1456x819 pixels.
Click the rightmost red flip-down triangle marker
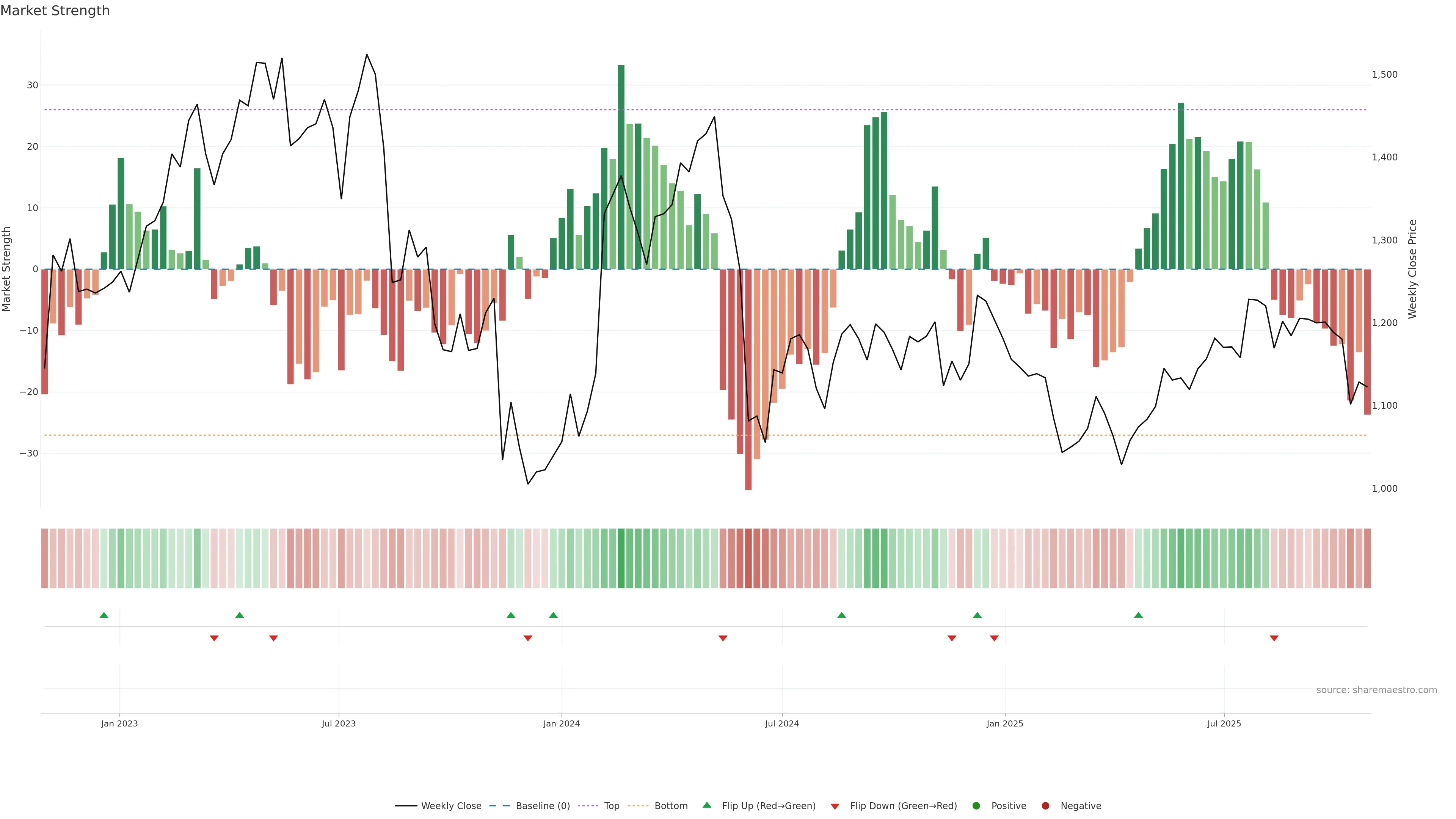click(x=1274, y=638)
